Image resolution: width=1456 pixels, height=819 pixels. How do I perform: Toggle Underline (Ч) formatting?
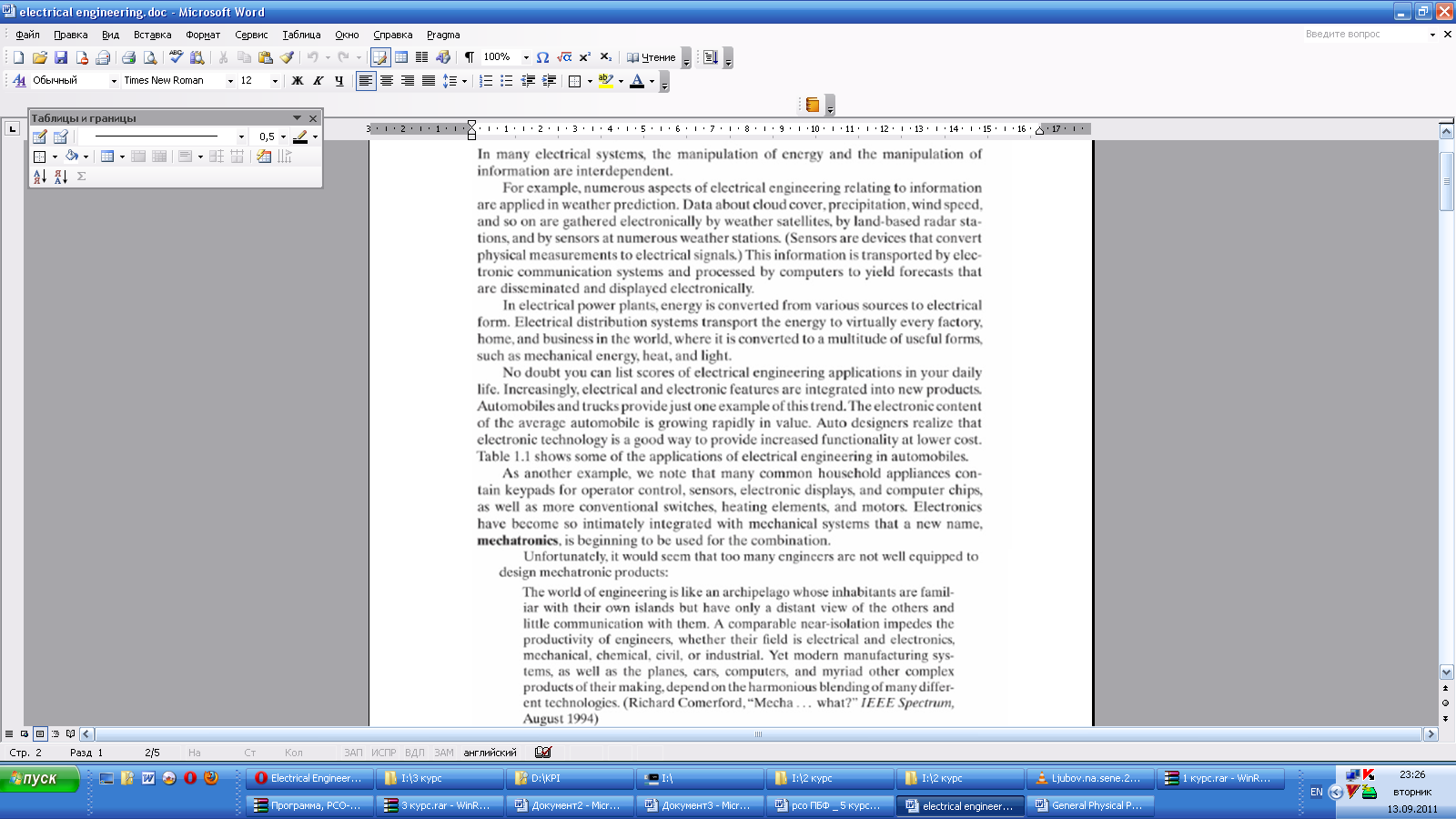[x=339, y=81]
